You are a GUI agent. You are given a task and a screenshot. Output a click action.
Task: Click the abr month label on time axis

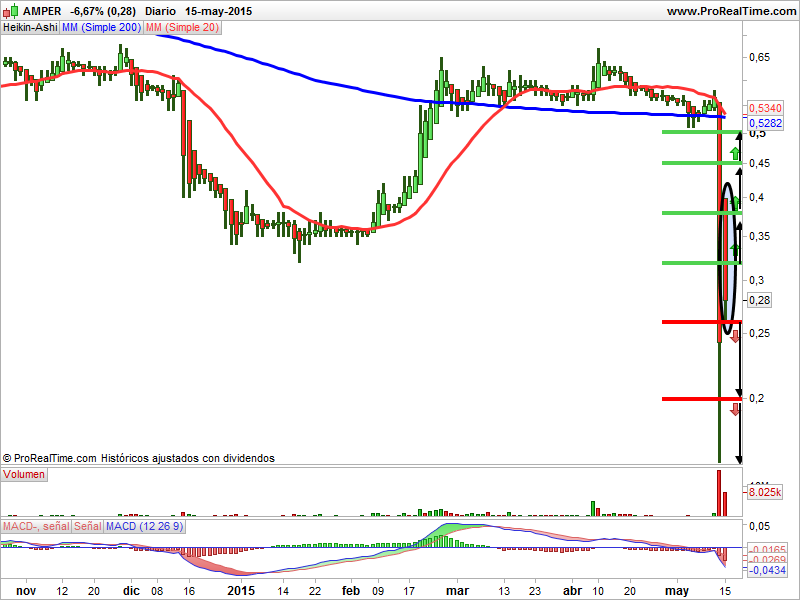pyautogui.click(x=572, y=591)
